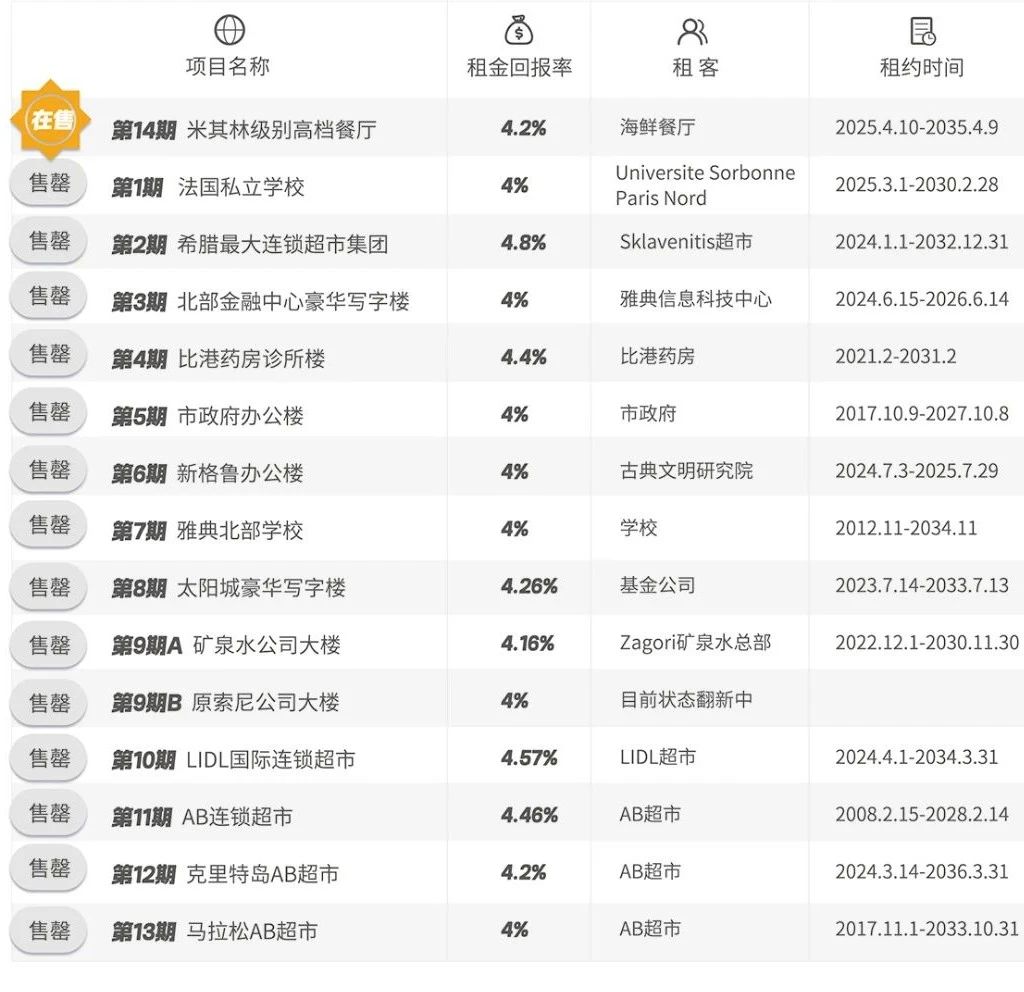Click the 4.8% rental yield value
1024x992 pixels.
(523, 243)
